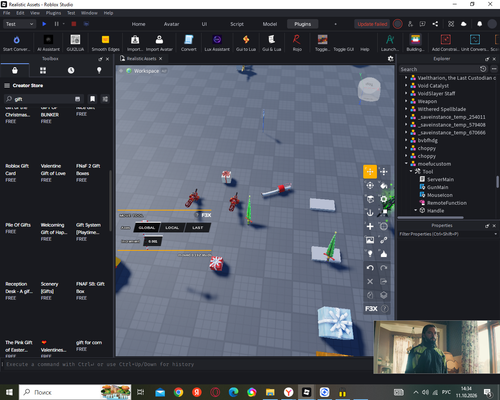The height and width of the screenshot is (400, 500).
Task: Switch to the Script ribbon tab
Action: tap(237, 24)
